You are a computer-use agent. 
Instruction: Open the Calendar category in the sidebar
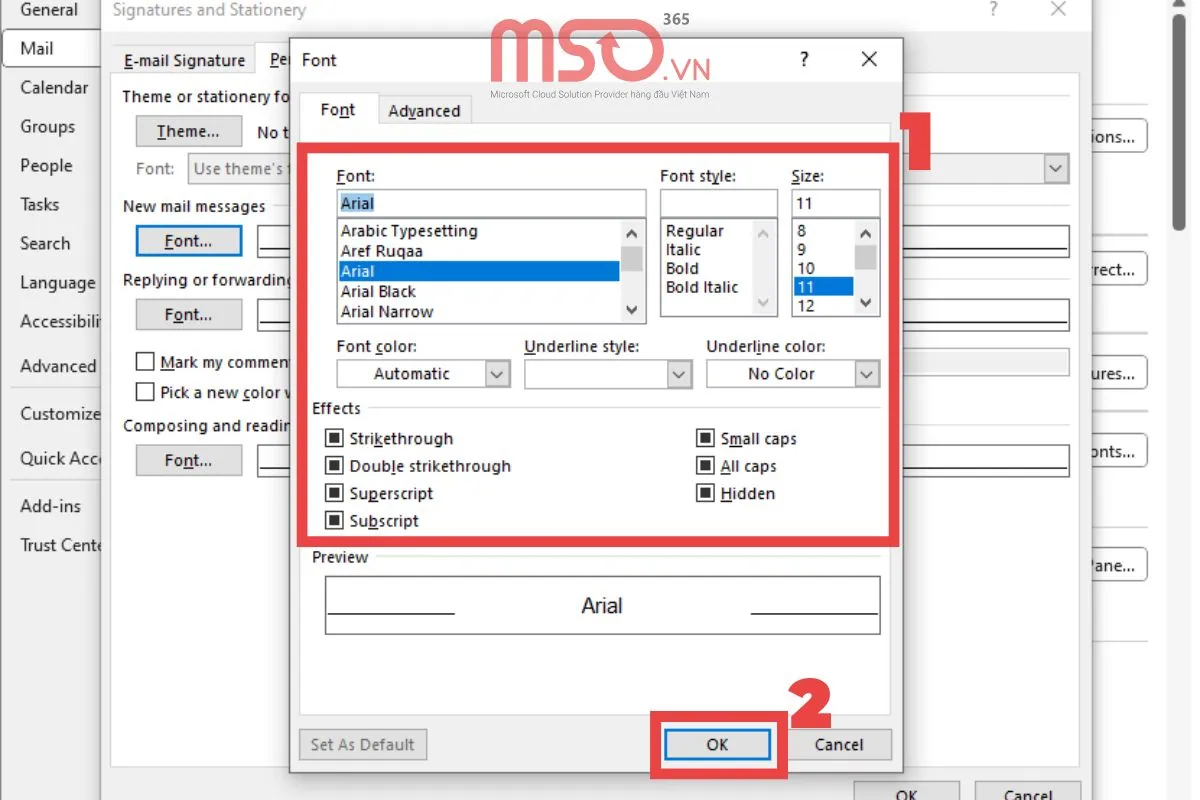[54, 88]
